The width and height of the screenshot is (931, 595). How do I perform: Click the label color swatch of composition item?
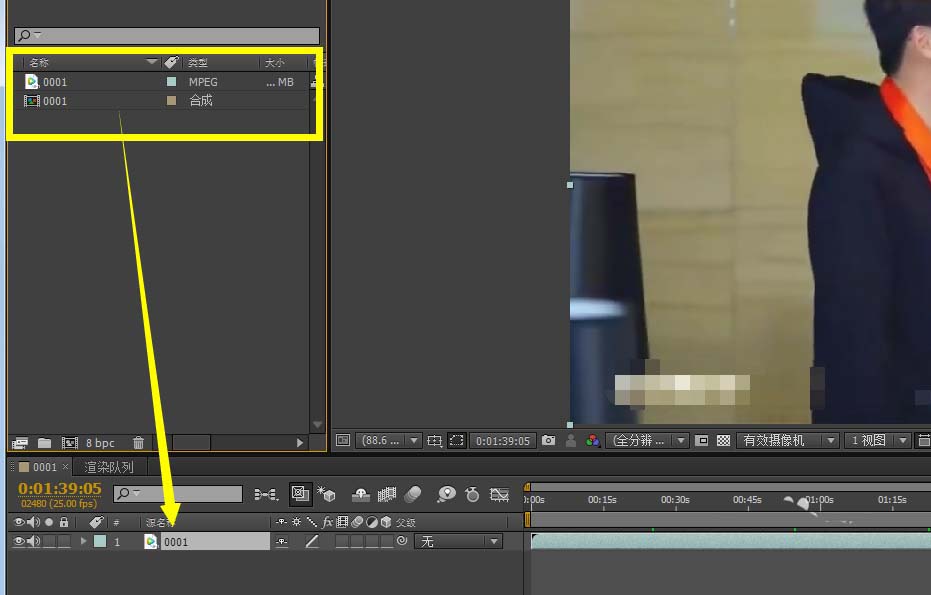tap(172, 101)
